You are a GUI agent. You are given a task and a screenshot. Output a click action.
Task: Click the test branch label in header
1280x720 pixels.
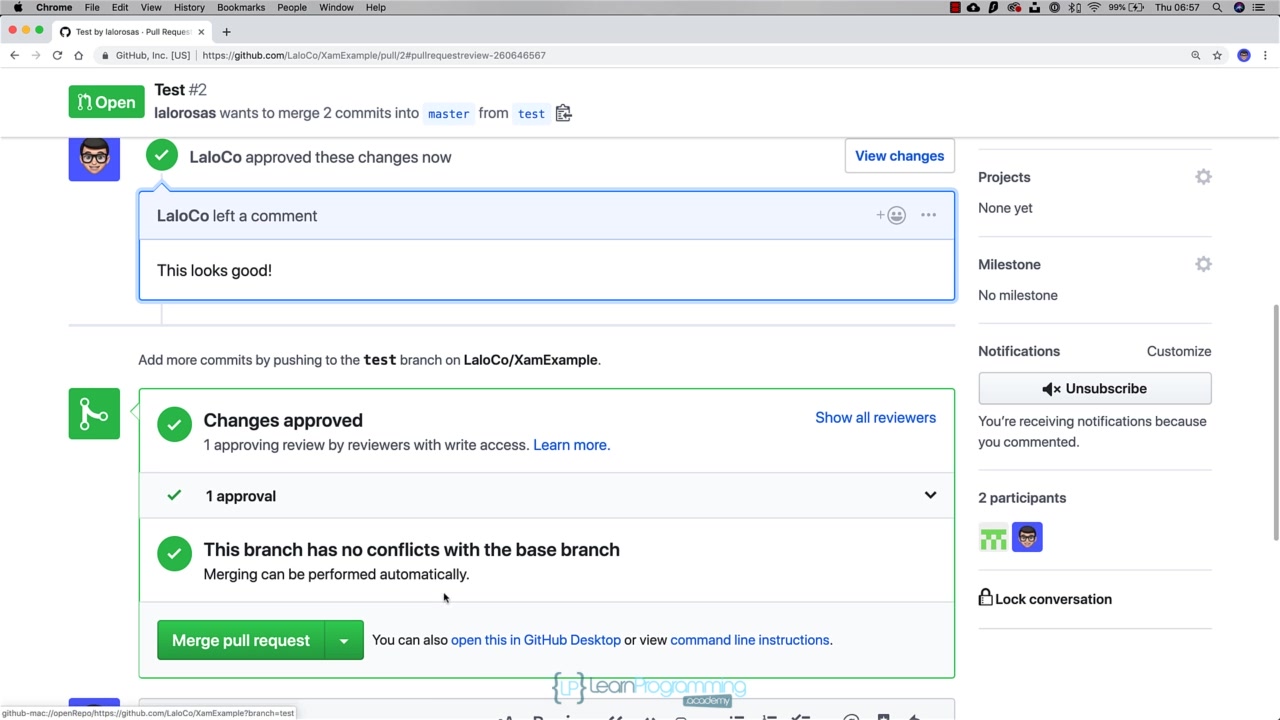click(531, 114)
